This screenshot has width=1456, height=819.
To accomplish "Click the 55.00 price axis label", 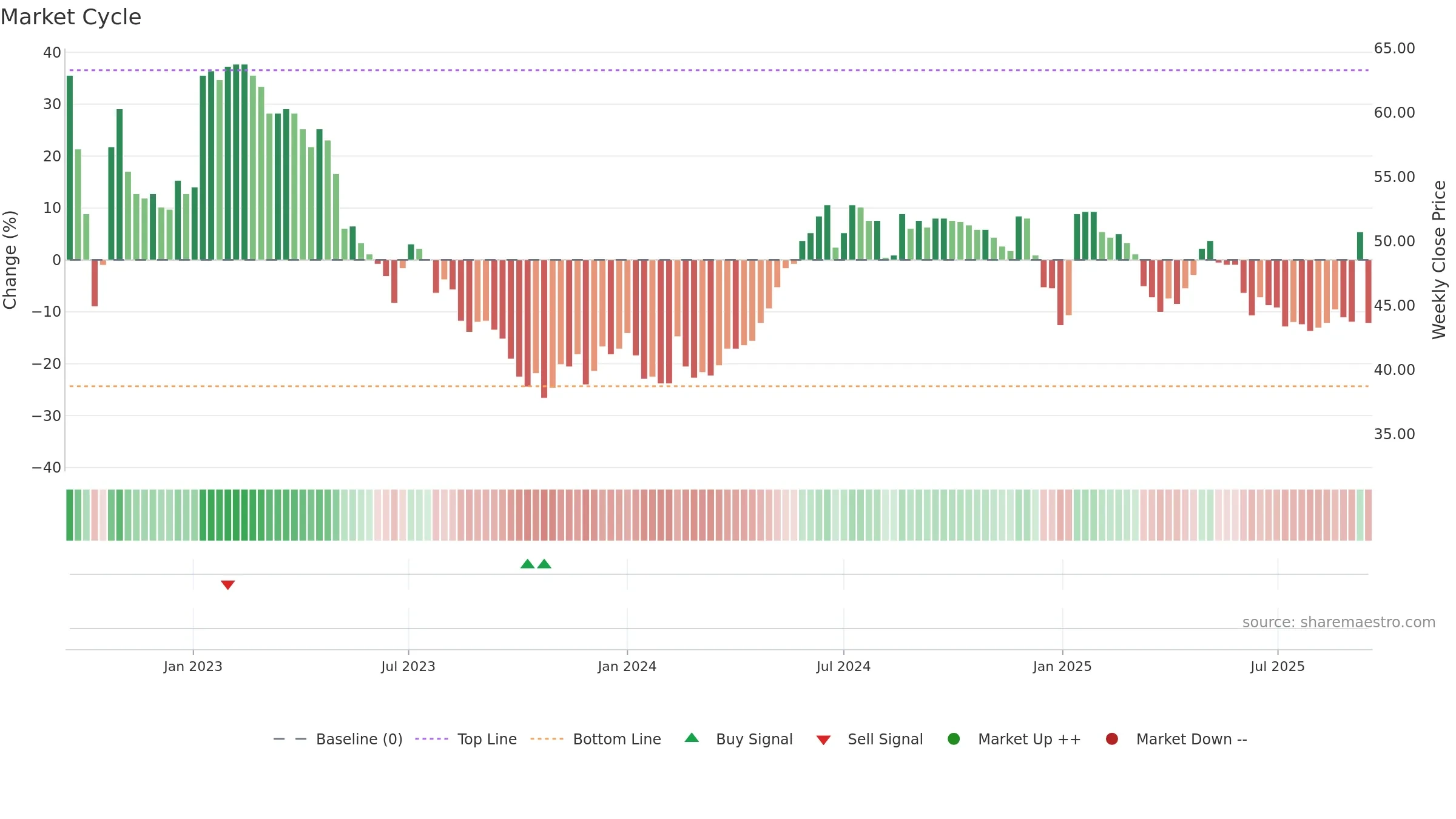I will point(1394,177).
